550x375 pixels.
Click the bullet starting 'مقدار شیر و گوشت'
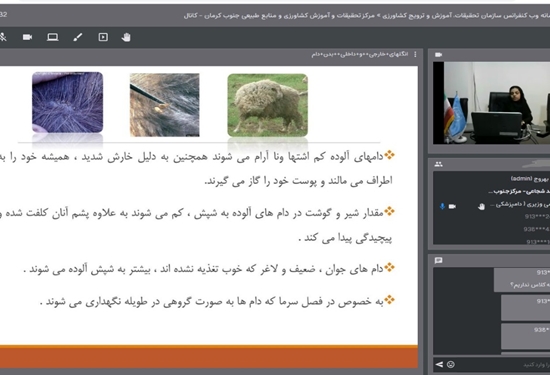point(197,225)
